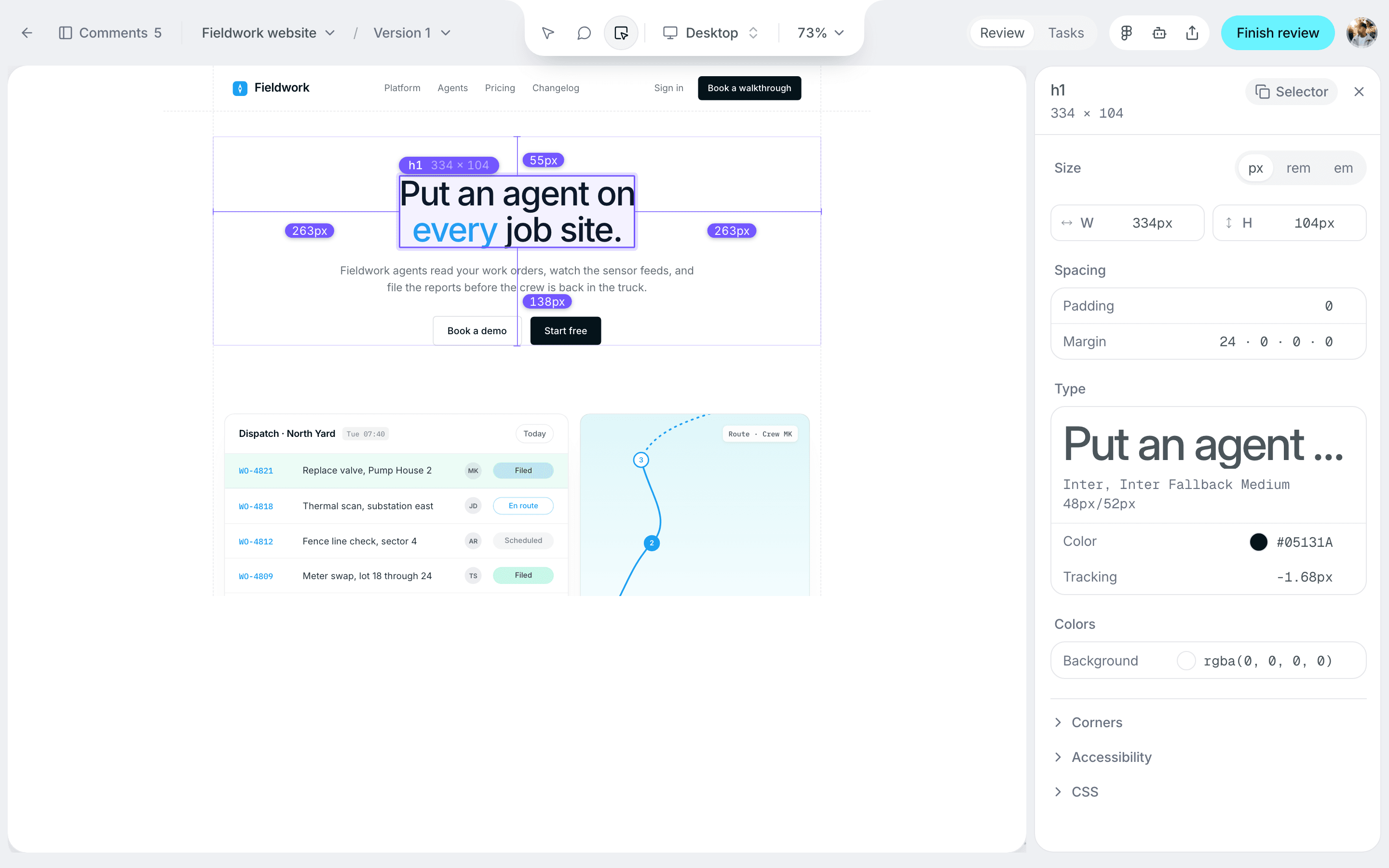Click the Finish review button
The height and width of the screenshot is (868, 1389).
pos(1278,33)
